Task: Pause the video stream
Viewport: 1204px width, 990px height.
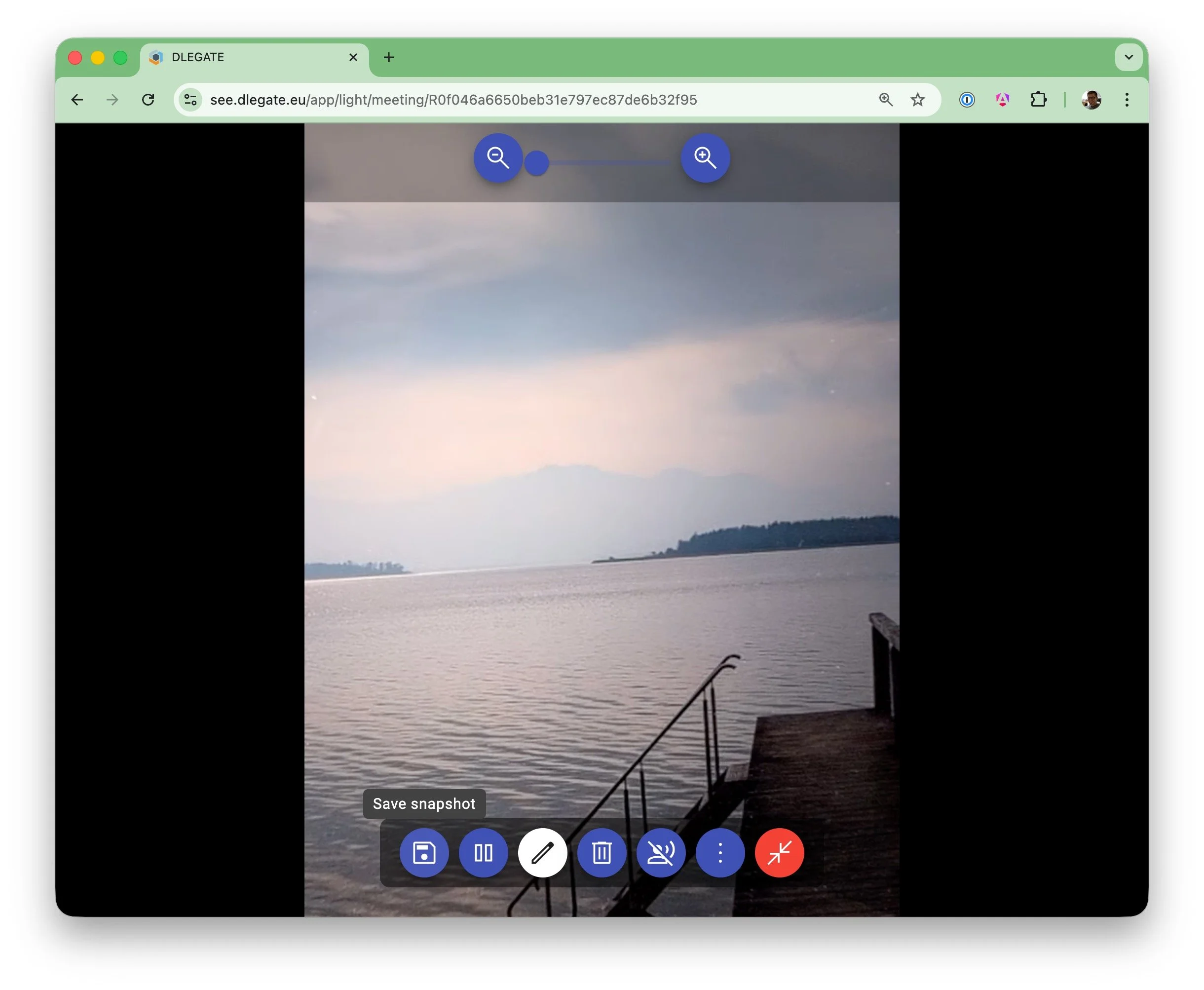Action: (484, 853)
